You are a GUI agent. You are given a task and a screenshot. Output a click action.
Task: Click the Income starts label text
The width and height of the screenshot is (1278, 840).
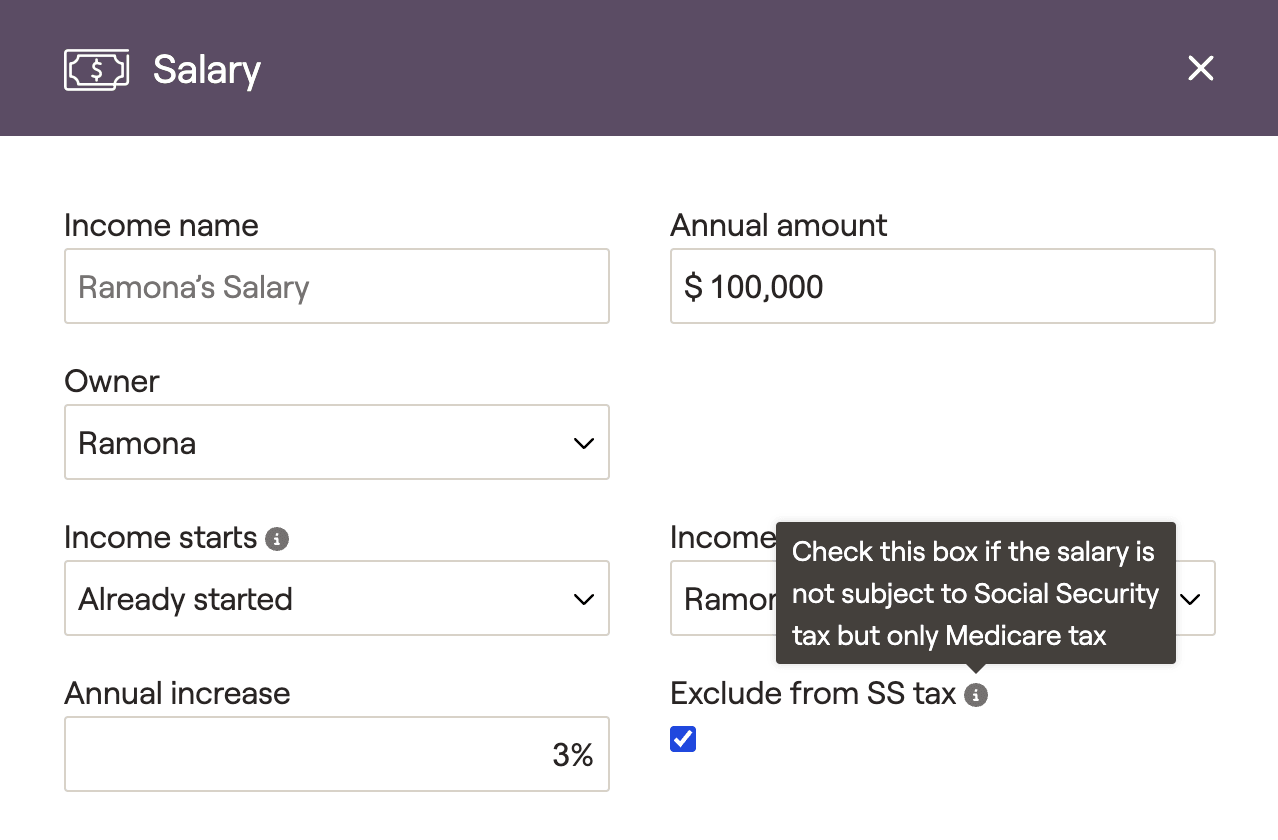tap(161, 538)
